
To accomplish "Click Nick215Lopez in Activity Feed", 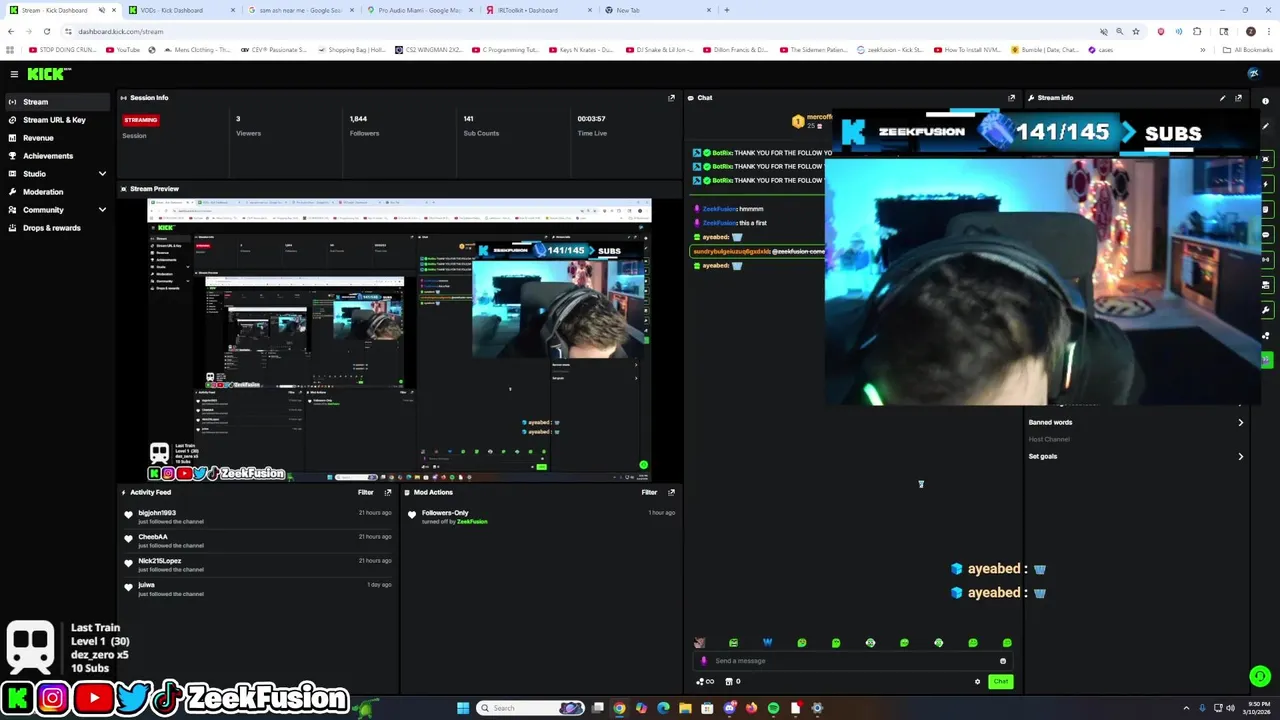I will [160, 561].
